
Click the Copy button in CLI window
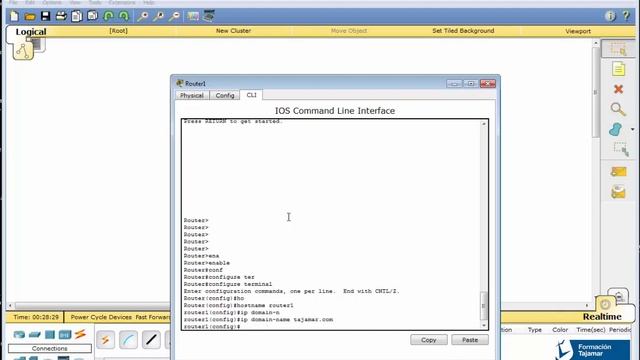(x=429, y=340)
